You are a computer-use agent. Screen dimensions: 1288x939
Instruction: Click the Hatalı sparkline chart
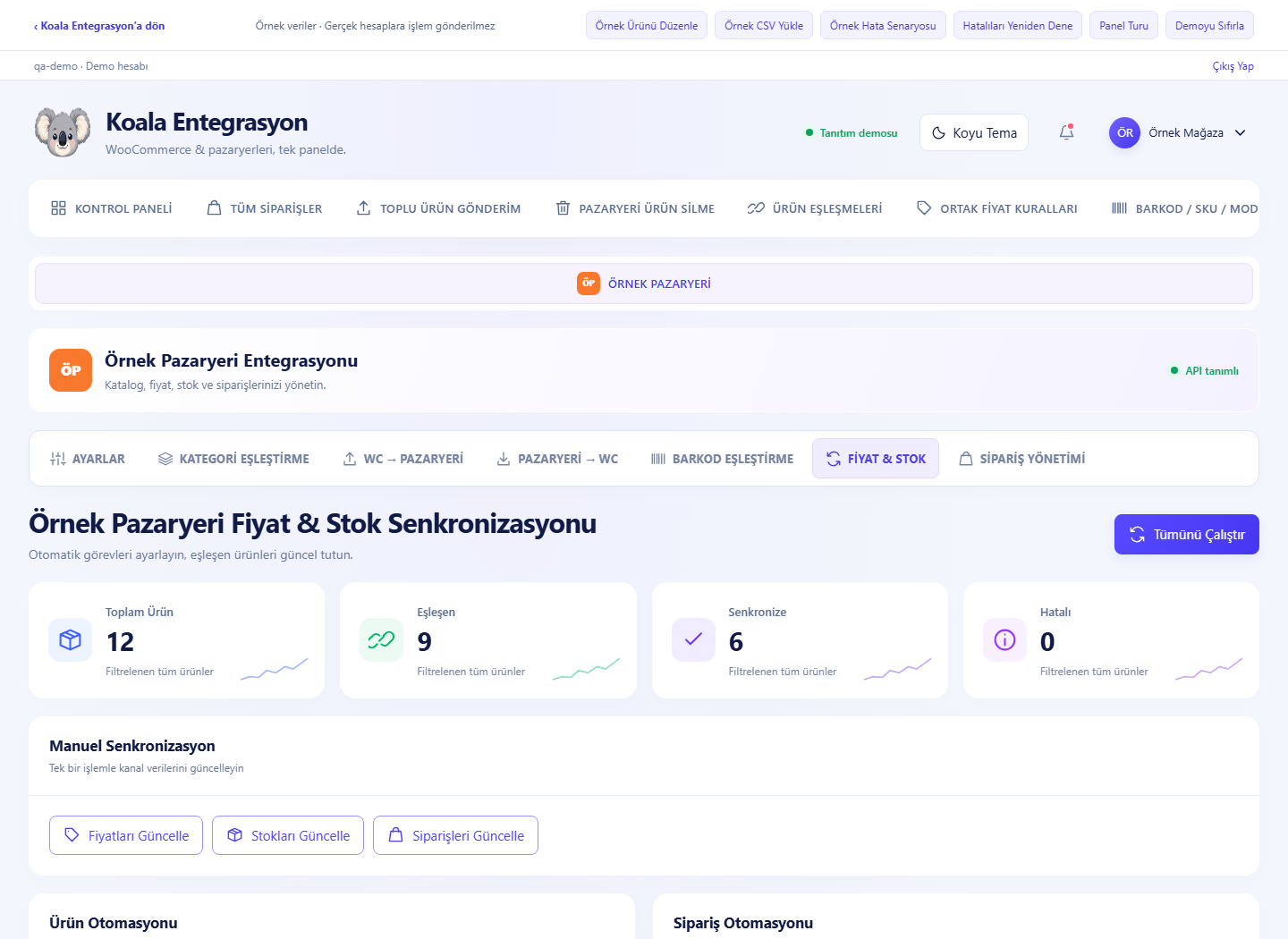1209,669
